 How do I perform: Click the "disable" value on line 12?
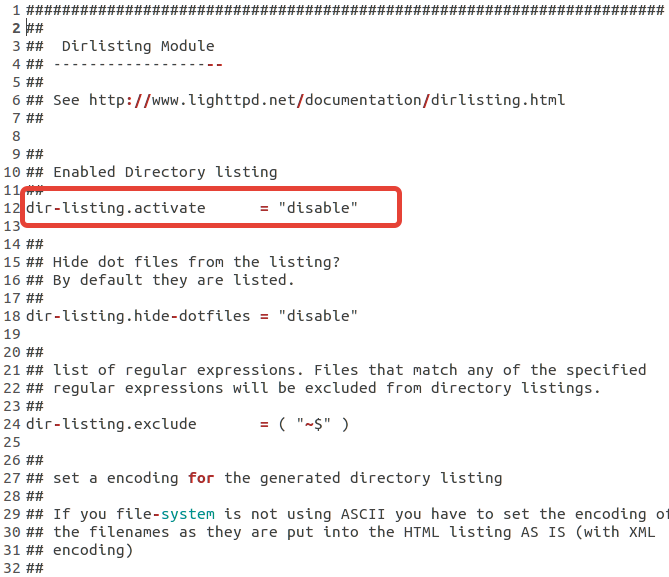(x=318, y=208)
